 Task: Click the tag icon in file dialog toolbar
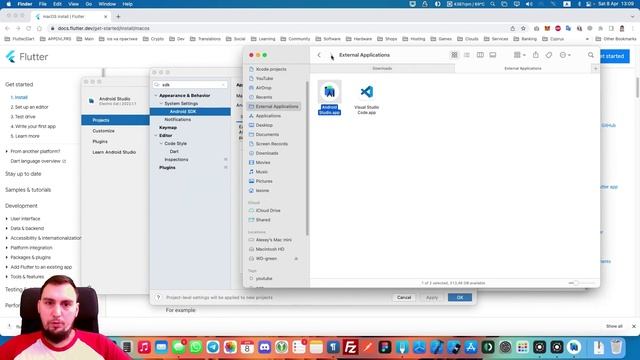click(x=549, y=55)
